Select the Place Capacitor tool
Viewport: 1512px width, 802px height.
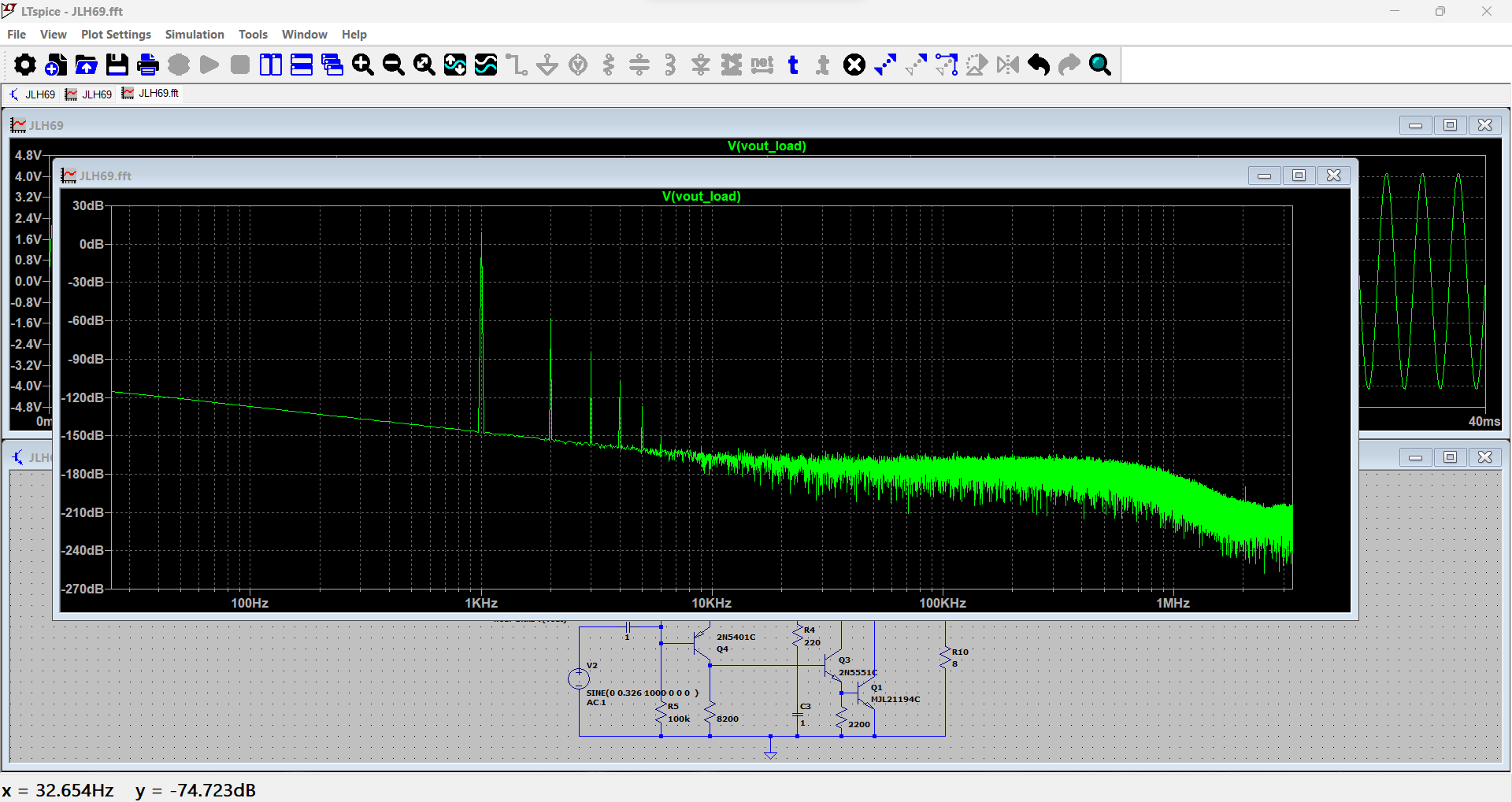click(x=639, y=65)
